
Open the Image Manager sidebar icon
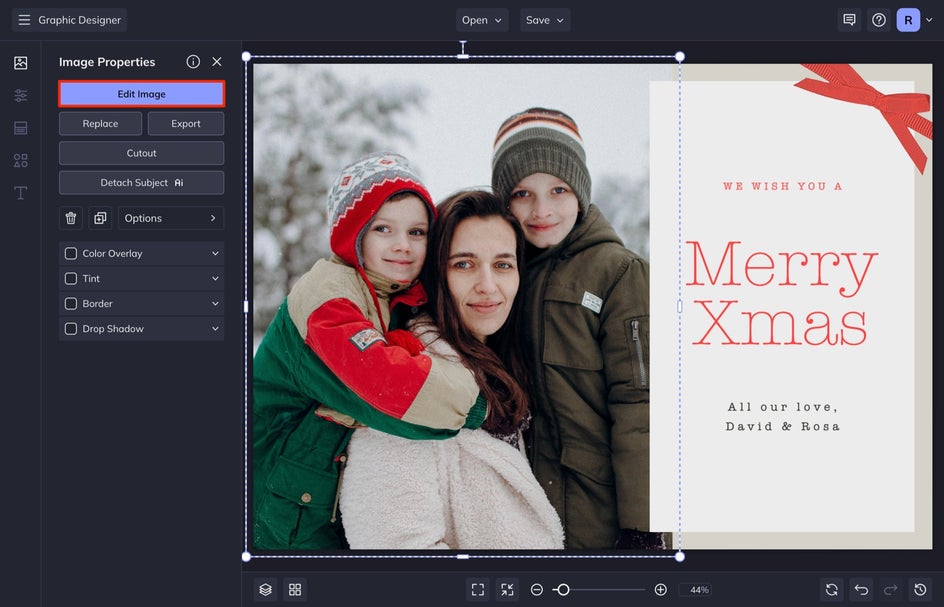coord(20,63)
